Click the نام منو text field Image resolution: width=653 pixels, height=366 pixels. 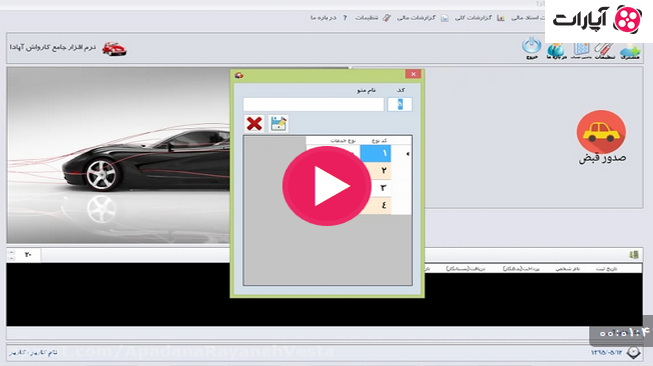pyautogui.click(x=313, y=105)
